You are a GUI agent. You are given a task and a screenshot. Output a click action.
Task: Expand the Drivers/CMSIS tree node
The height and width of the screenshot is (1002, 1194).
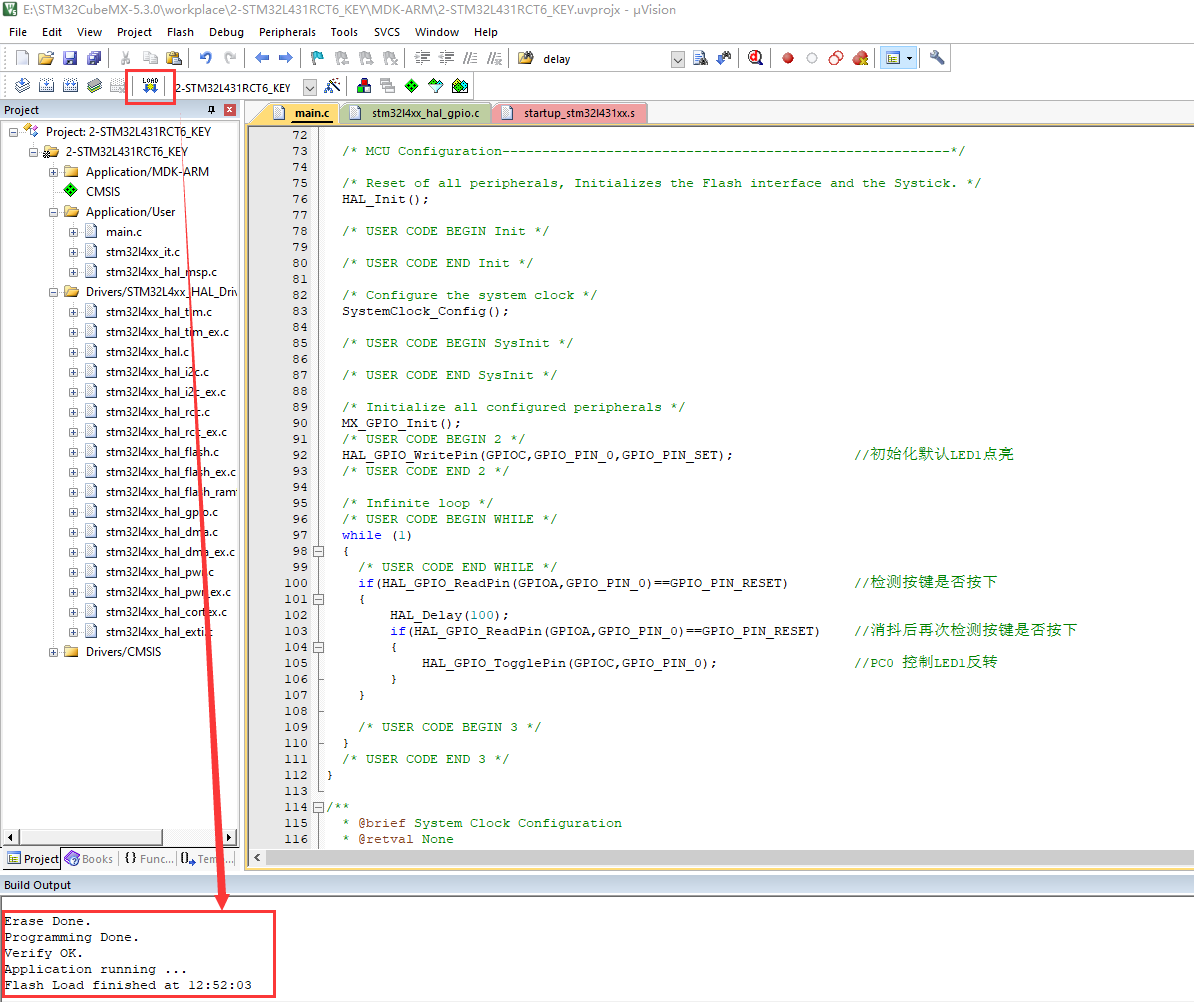(53, 651)
